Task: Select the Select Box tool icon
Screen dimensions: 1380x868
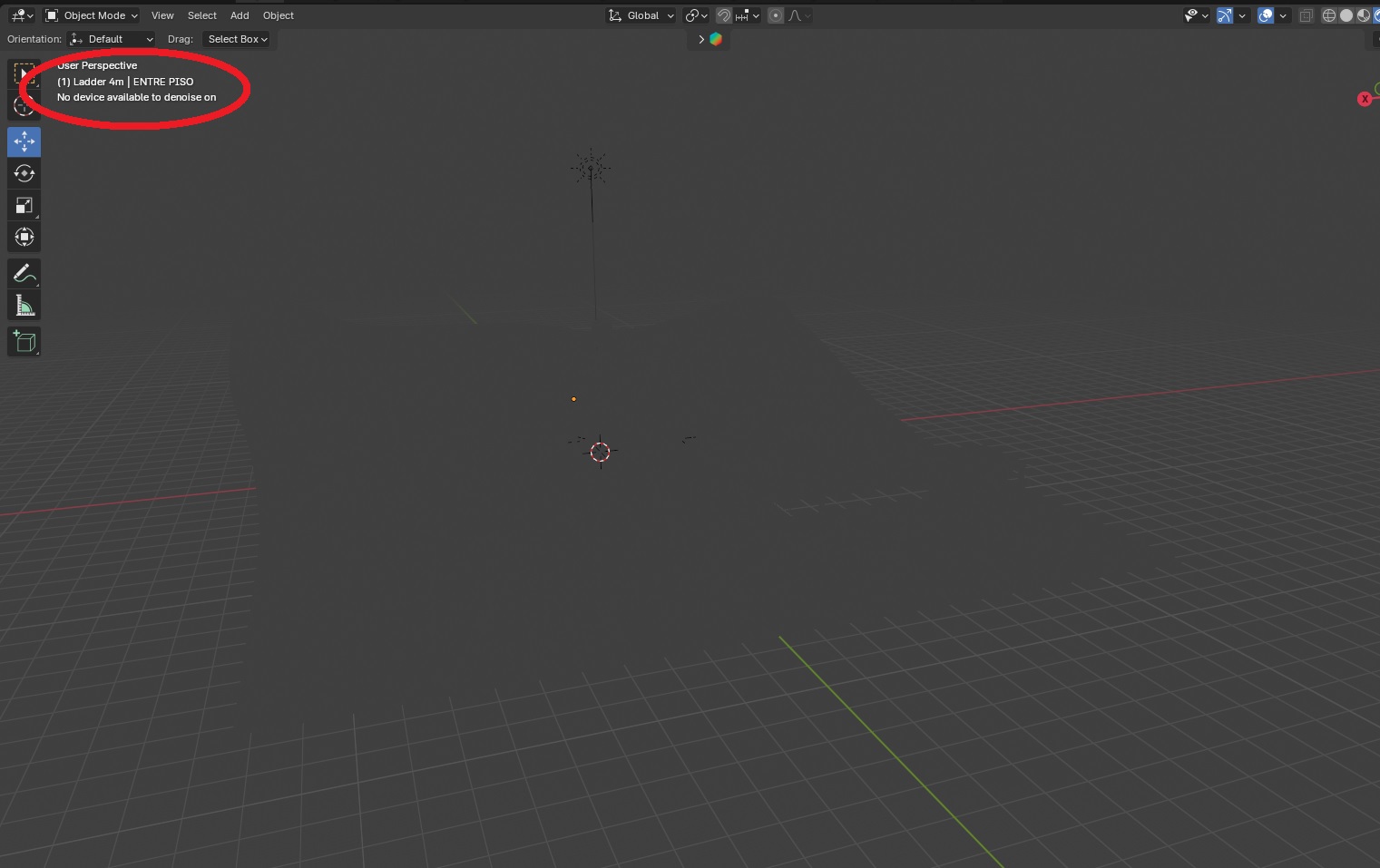Action: coord(24,73)
